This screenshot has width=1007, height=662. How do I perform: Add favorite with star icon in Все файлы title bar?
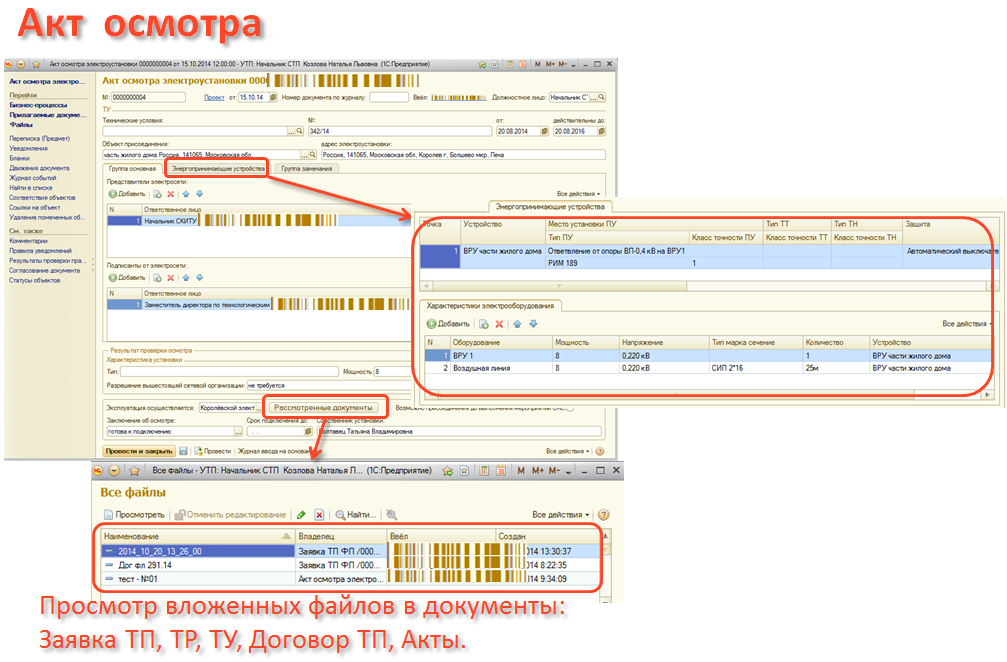133,470
